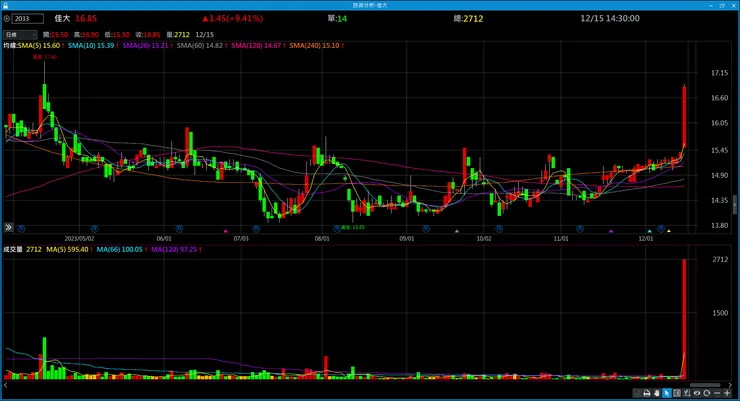Click the plus circle beside stock code
Image resolution: width=740 pixels, height=401 pixels.
[x=7, y=18]
